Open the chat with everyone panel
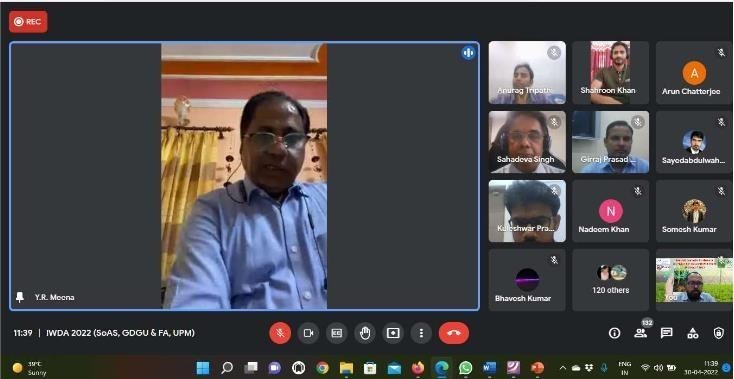 tap(667, 333)
